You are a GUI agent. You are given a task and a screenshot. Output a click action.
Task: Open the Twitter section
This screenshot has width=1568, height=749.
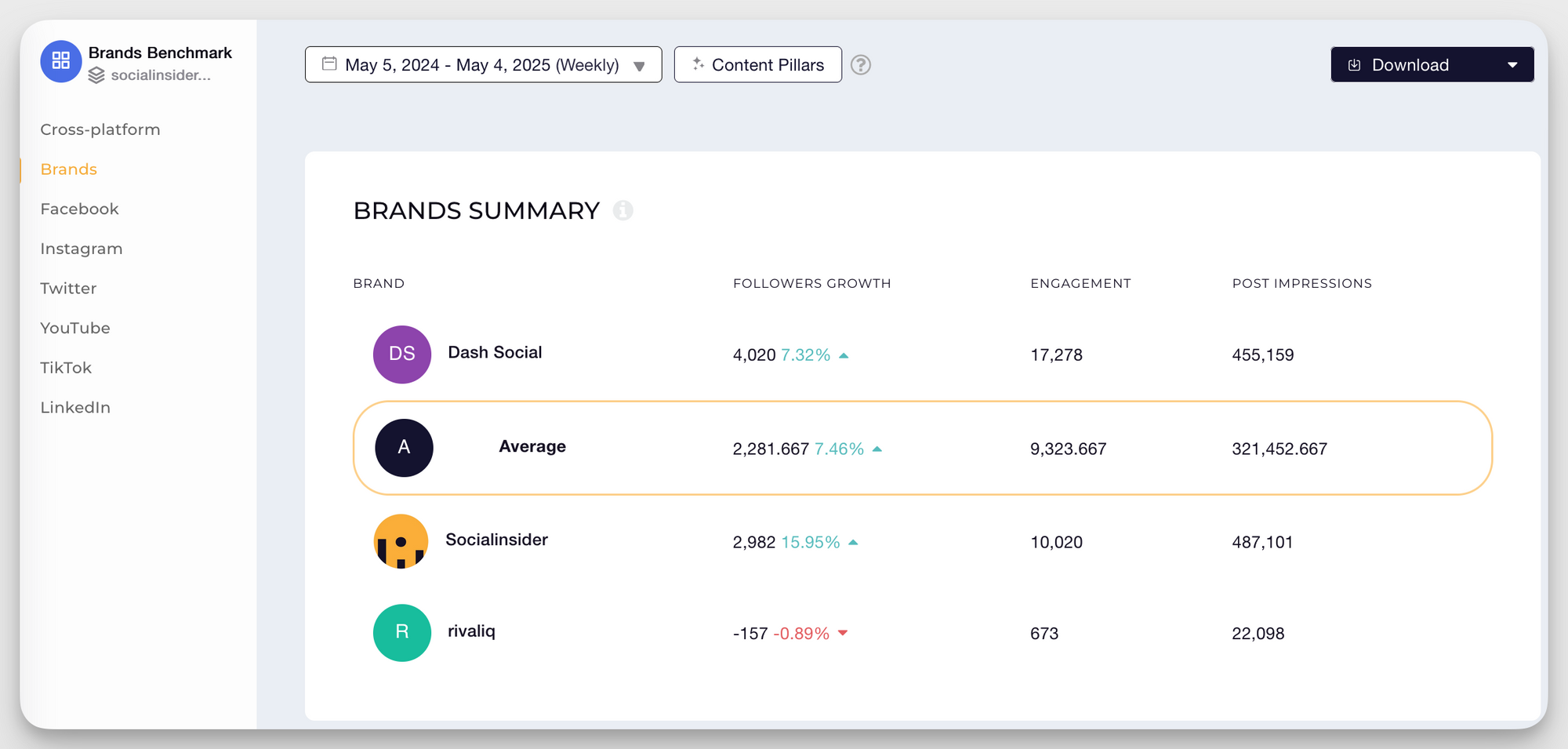(68, 289)
